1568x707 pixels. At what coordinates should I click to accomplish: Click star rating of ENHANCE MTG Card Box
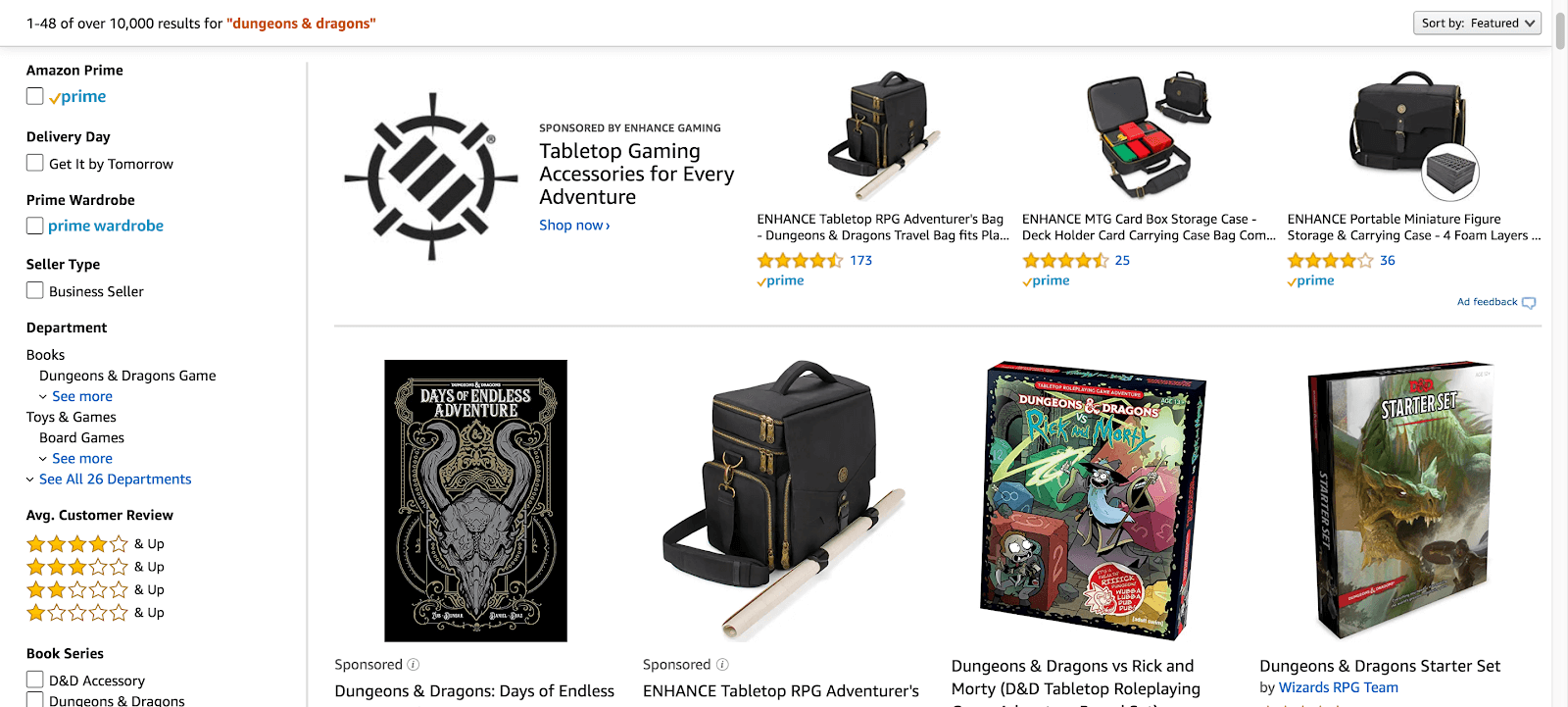coord(1065,261)
